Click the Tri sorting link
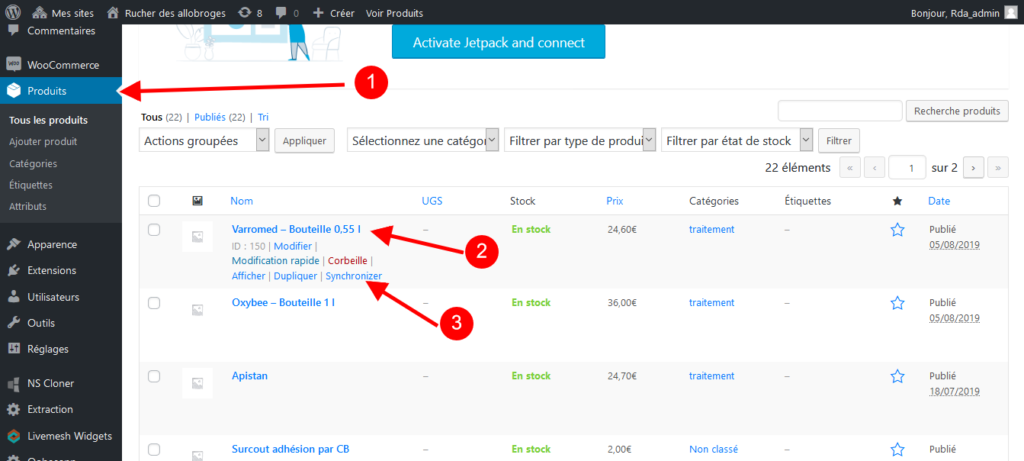Screen dimensions: 1024x461 tap(263, 118)
